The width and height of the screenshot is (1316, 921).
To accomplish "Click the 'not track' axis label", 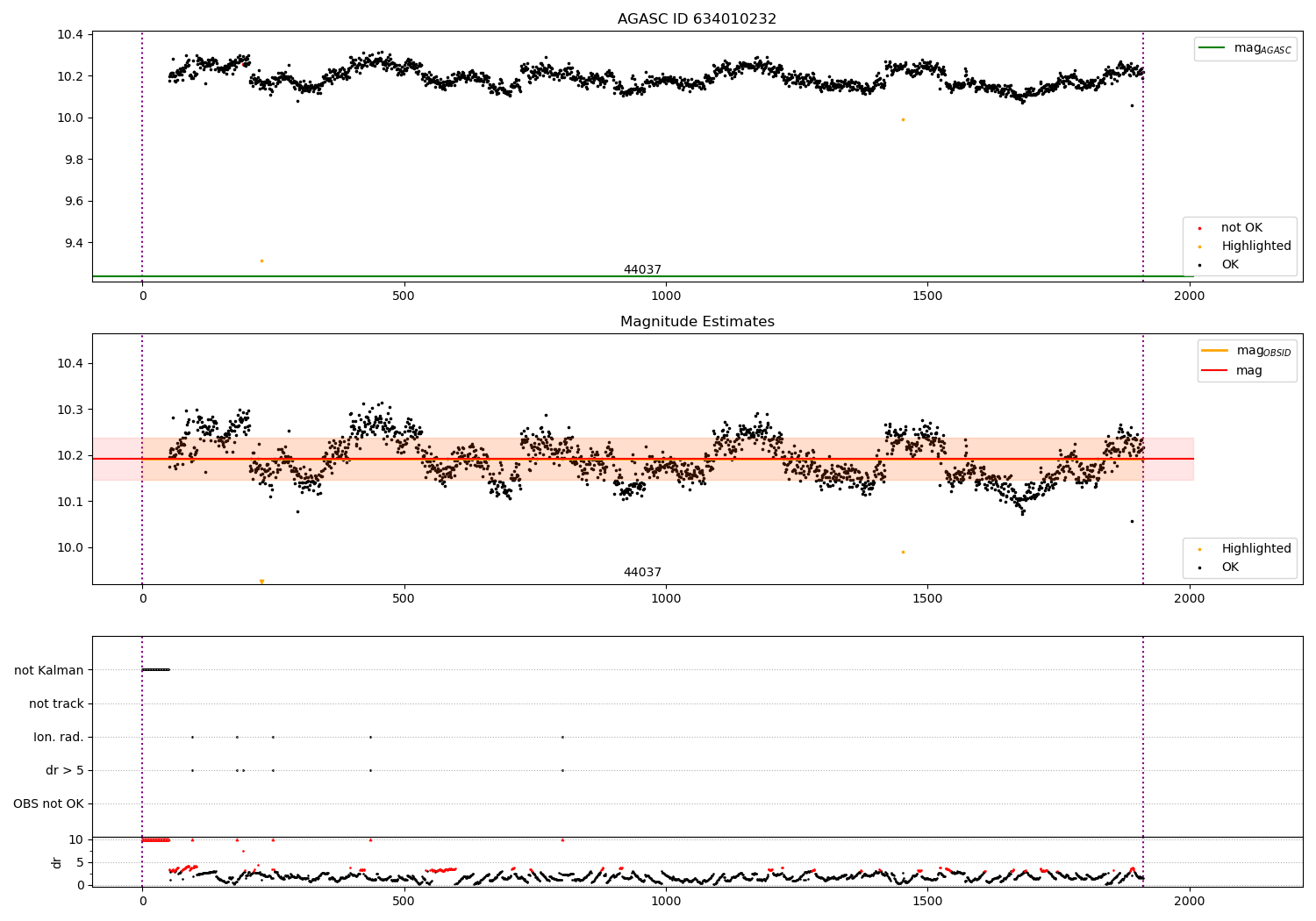I will click(x=56, y=703).
